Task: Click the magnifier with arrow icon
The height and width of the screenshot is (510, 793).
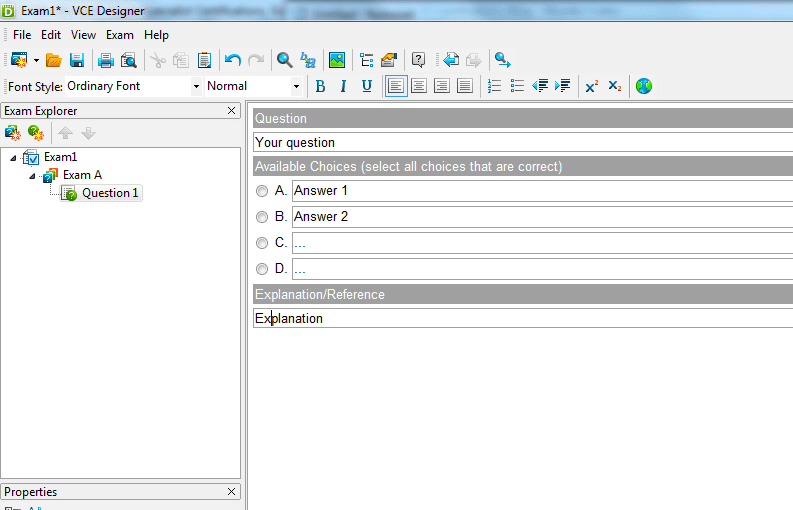Action: 503,60
